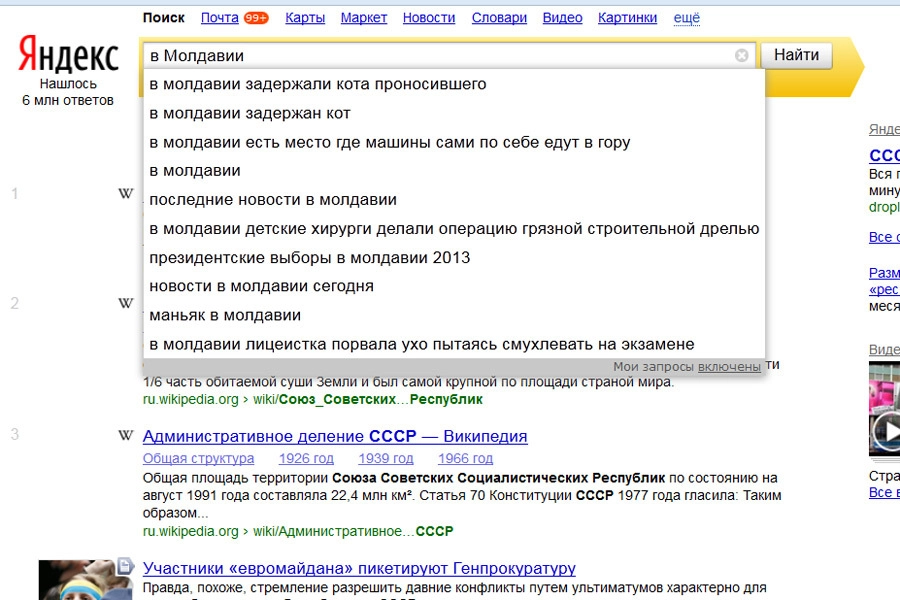Open 'Административное деление СССР — Википедия' result
Viewport: 900px width, 600px height.
click(x=335, y=437)
